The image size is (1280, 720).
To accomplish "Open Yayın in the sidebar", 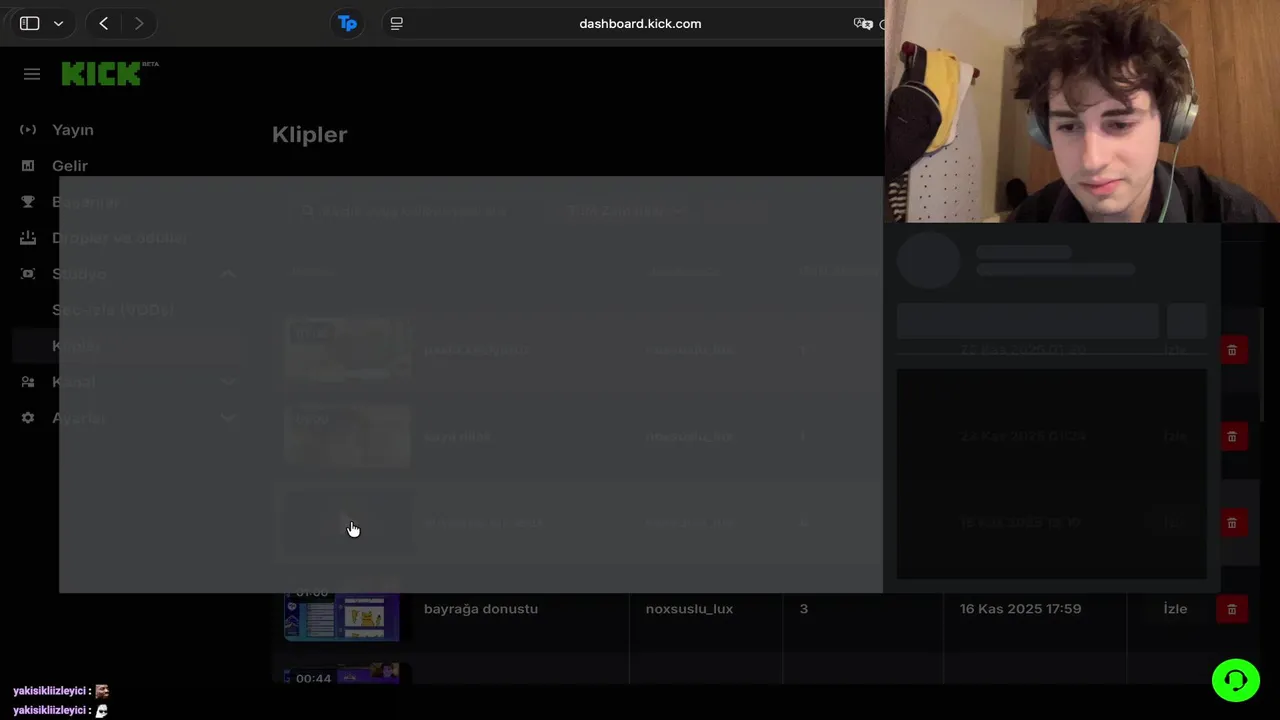I will pos(73,130).
